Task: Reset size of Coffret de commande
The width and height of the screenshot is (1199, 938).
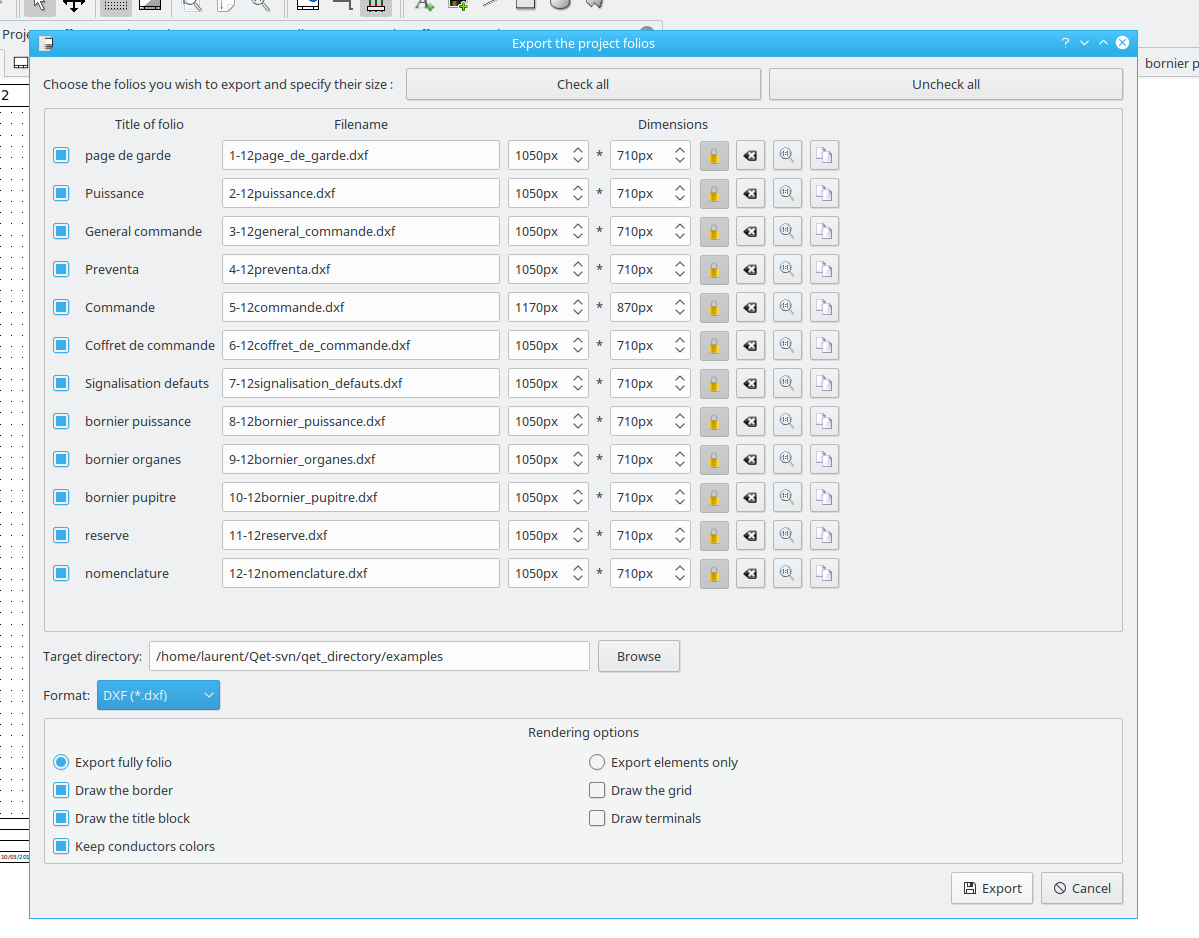Action: point(750,345)
